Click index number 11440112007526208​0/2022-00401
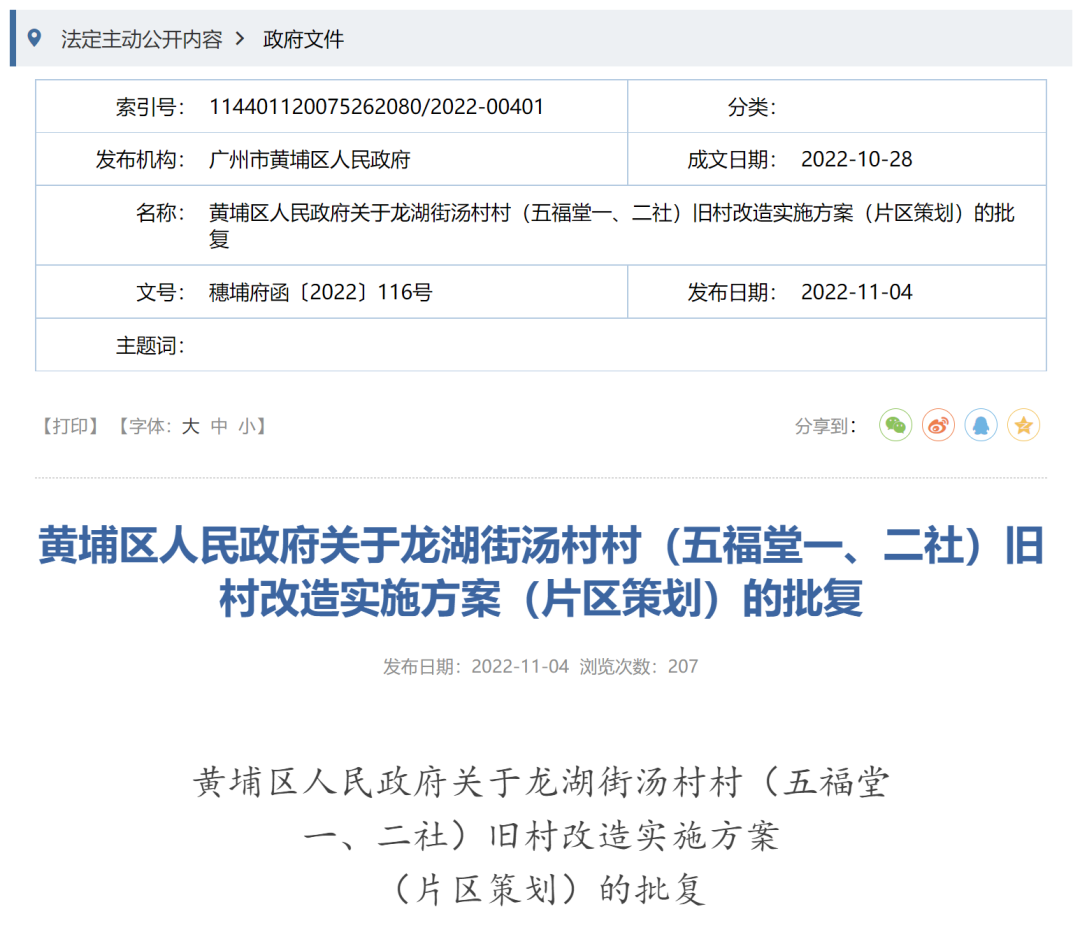Viewport: 1080px width, 937px height. [x=376, y=107]
